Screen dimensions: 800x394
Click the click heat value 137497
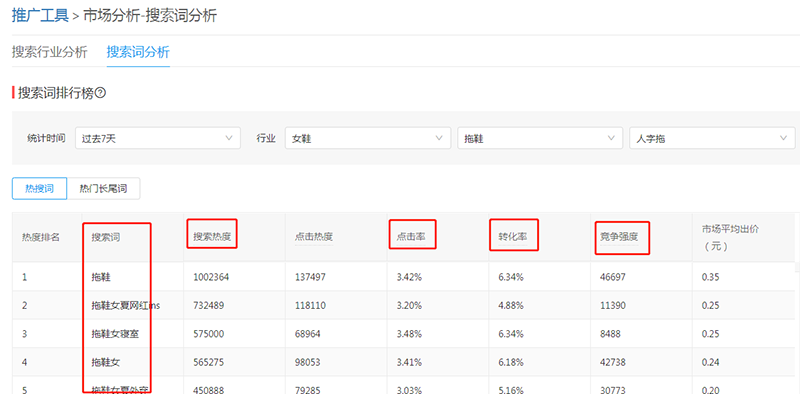point(310,277)
